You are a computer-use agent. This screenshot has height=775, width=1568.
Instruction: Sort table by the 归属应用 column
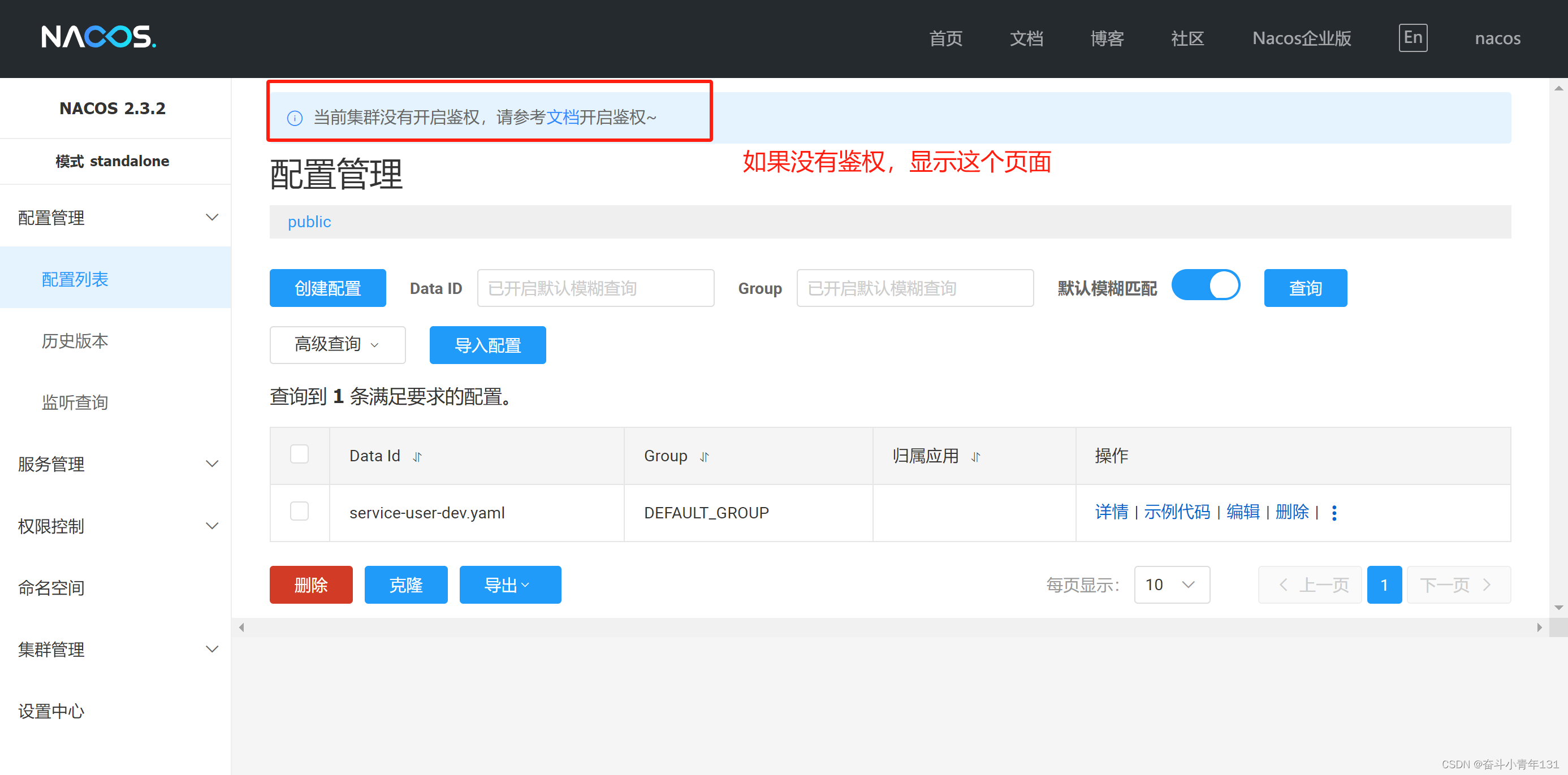(975, 457)
